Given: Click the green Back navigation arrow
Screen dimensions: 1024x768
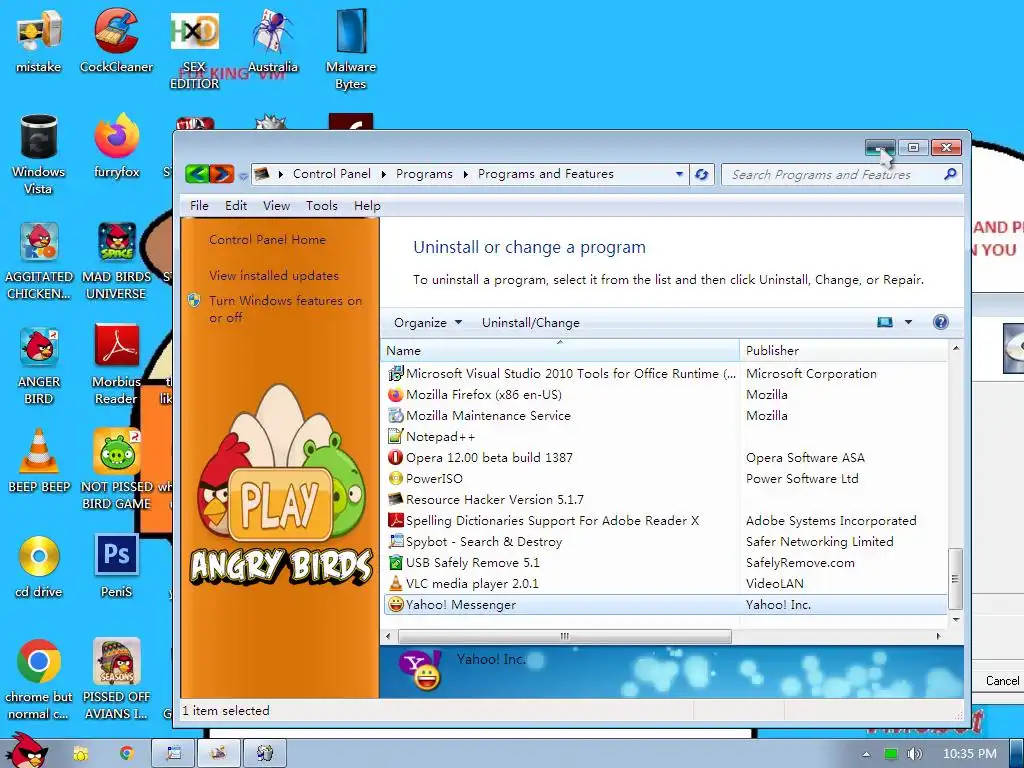Looking at the screenshot, I should pyautogui.click(x=197, y=174).
